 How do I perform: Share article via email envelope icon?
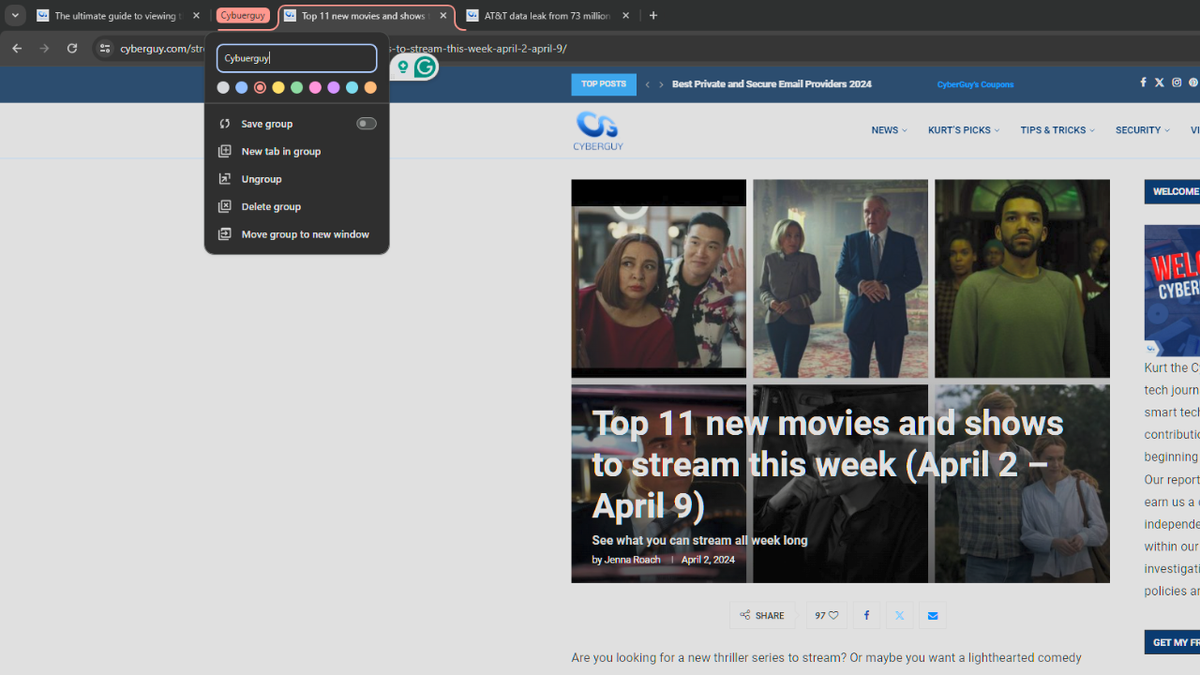coord(932,615)
